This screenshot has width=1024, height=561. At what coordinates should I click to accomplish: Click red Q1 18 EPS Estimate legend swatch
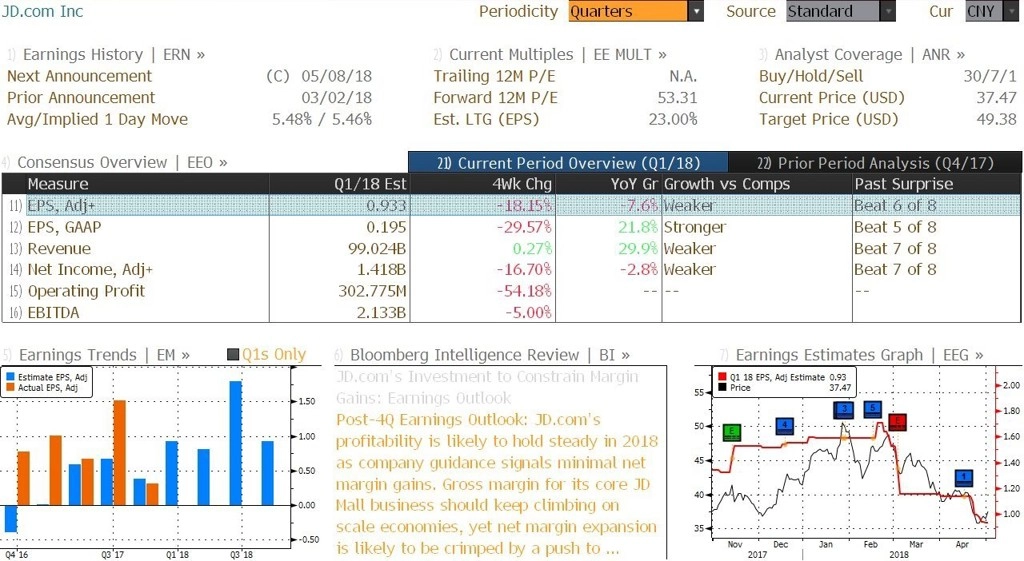coord(722,377)
